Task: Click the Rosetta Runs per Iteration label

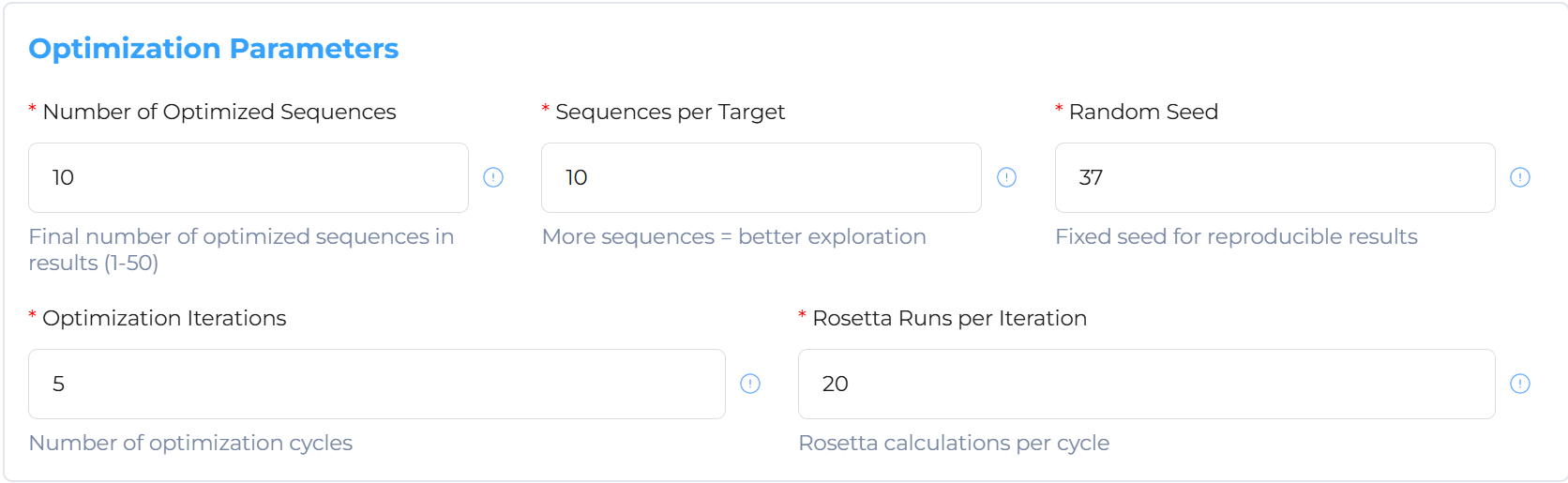Action: (x=949, y=318)
